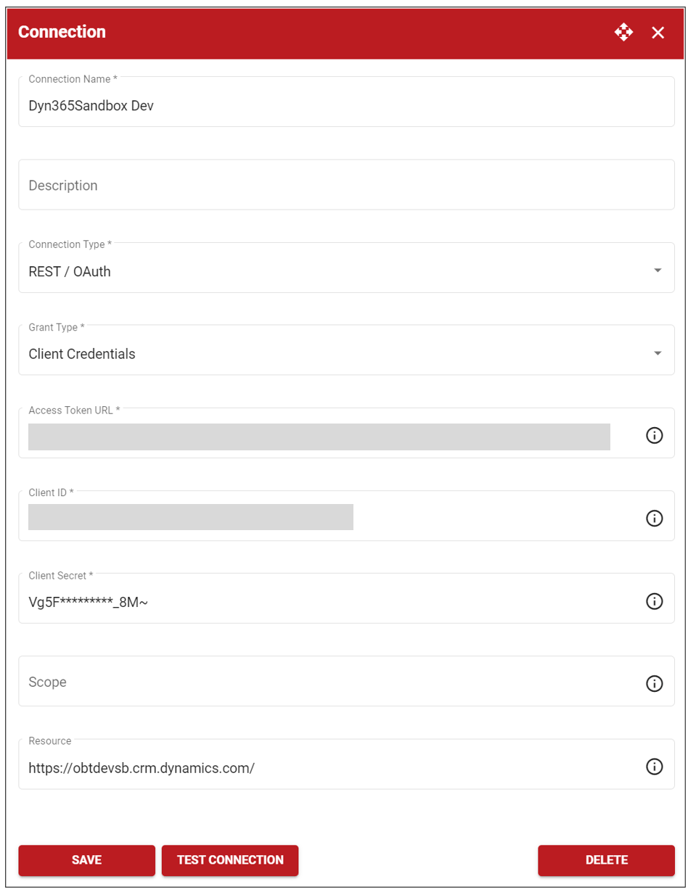The width and height of the screenshot is (688, 892).
Task: Show info for Access Token URL
Action: [x=654, y=435]
